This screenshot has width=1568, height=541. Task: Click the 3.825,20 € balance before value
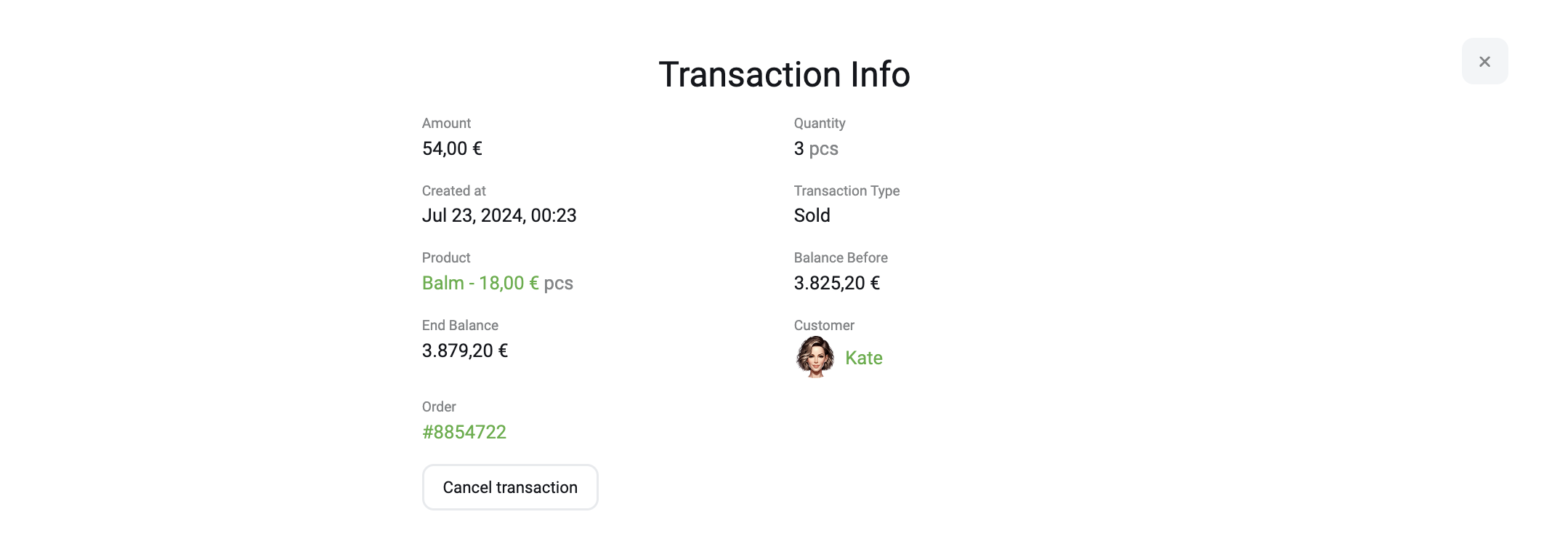[836, 283]
